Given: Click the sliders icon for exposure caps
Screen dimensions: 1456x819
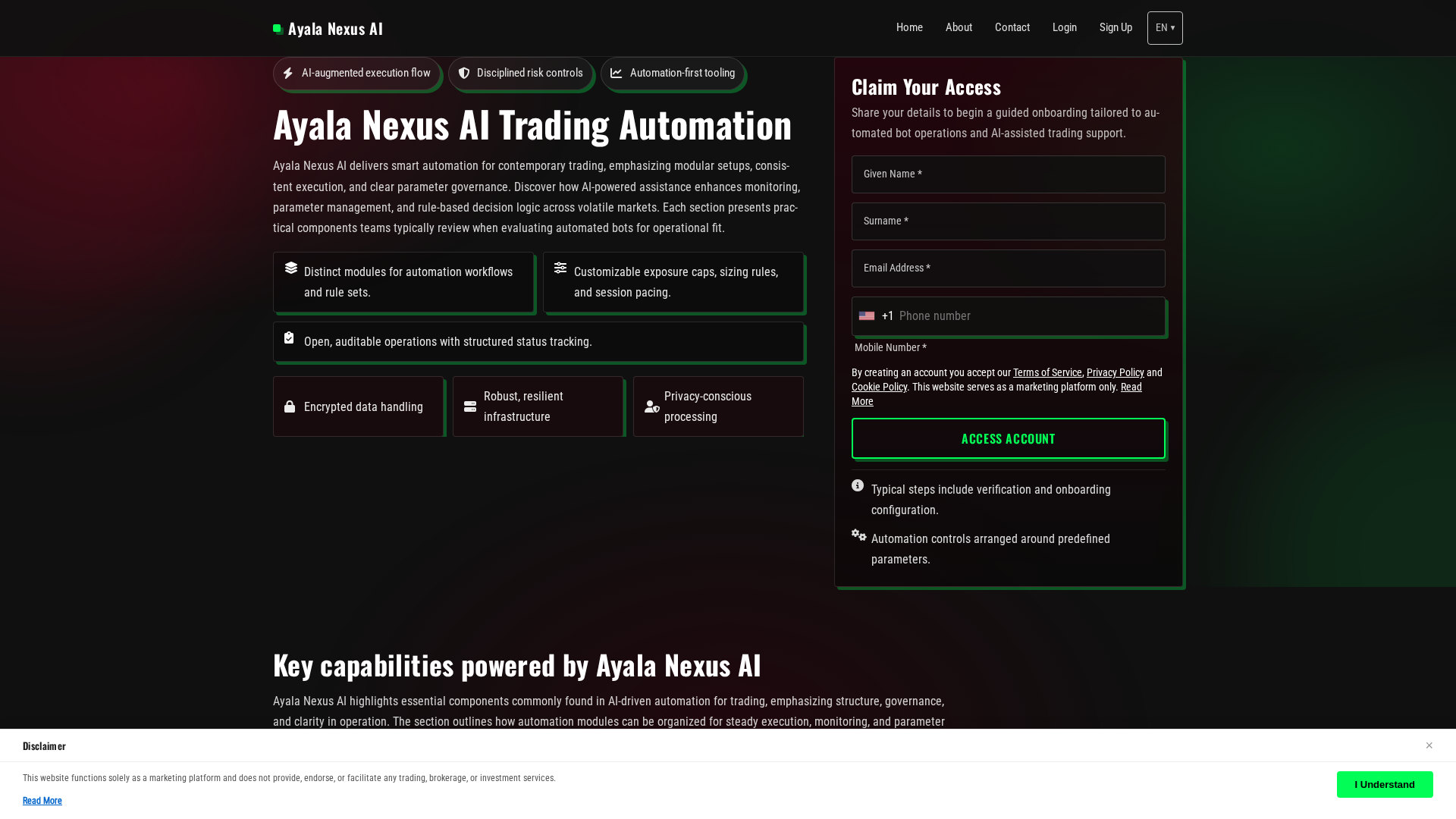Looking at the screenshot, I should tap(560, 268).
